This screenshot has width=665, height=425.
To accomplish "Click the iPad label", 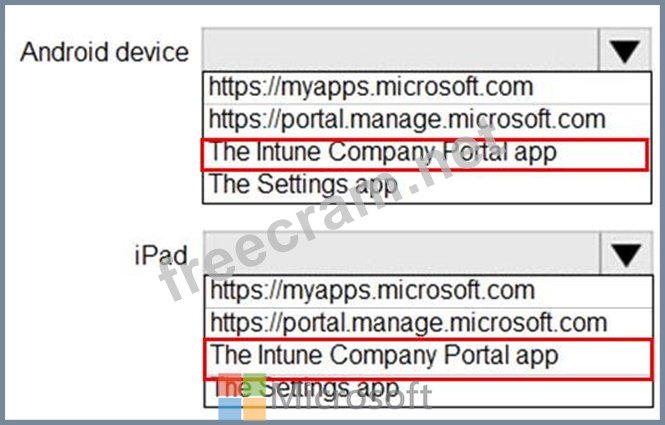I will 161,255.
